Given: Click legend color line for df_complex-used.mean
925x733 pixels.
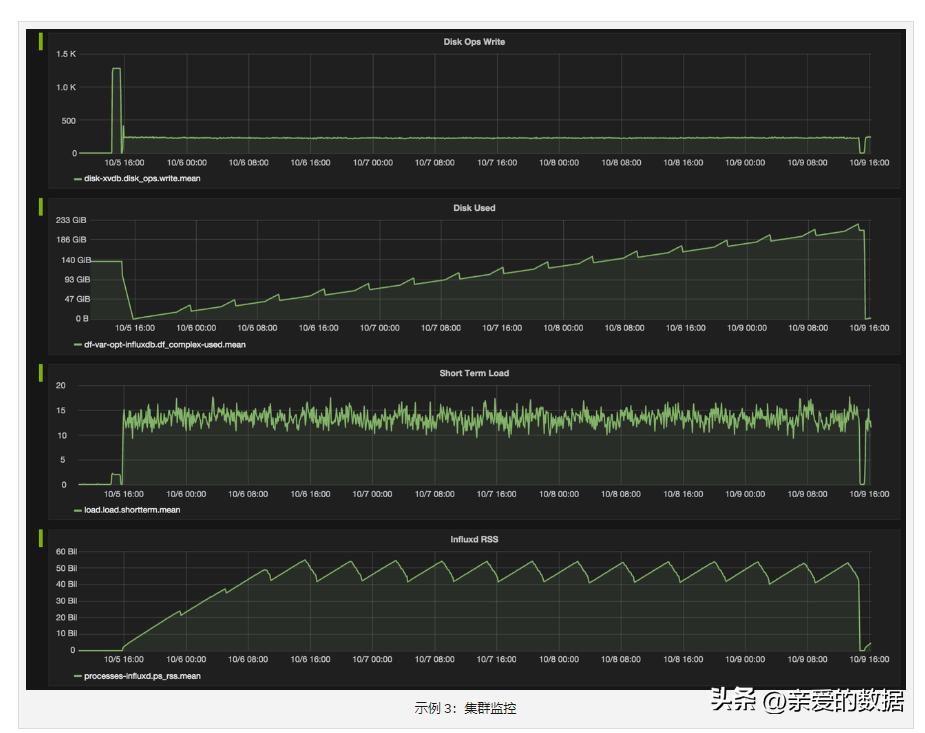Looking at the screenshot, I should click(x=77, y=346).
